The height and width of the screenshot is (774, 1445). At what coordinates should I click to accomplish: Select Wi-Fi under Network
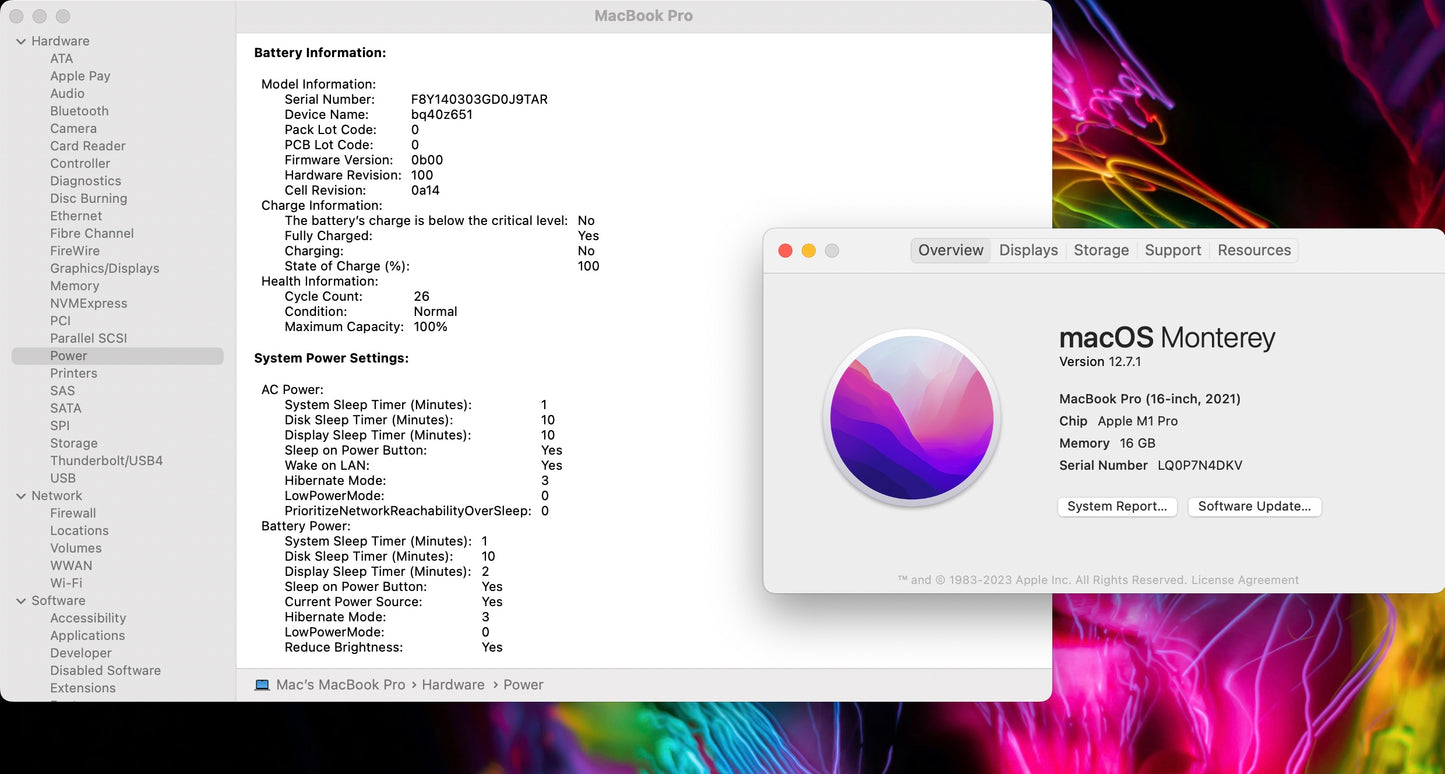66,583
